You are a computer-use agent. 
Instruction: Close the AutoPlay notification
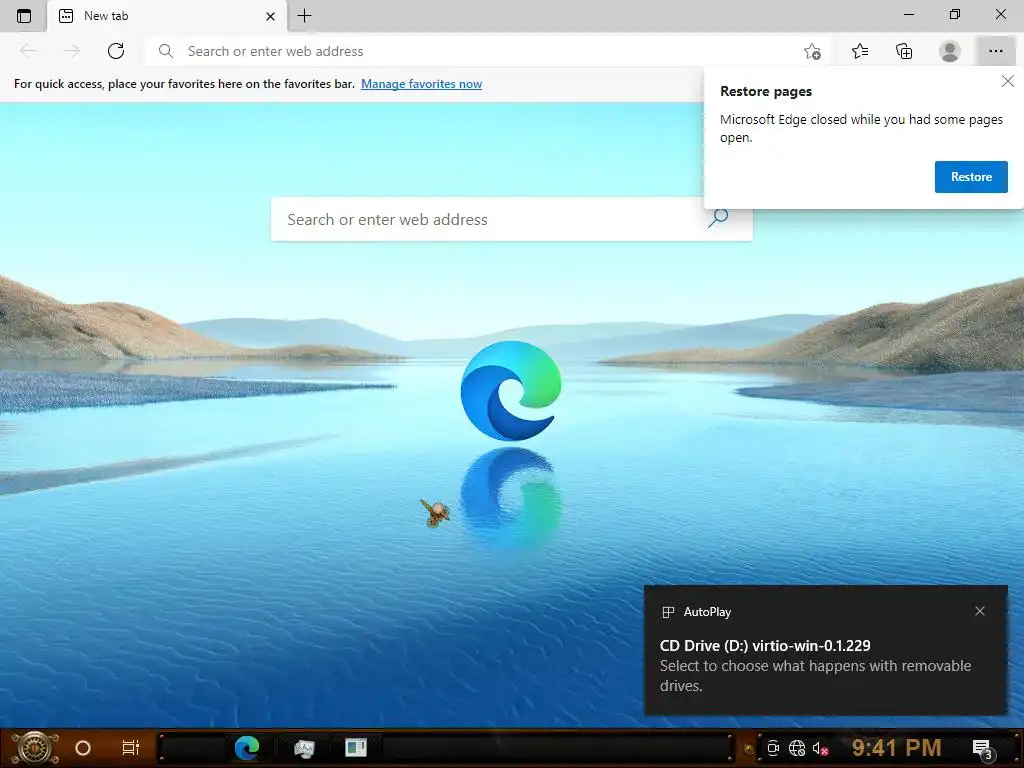point(980,611)
